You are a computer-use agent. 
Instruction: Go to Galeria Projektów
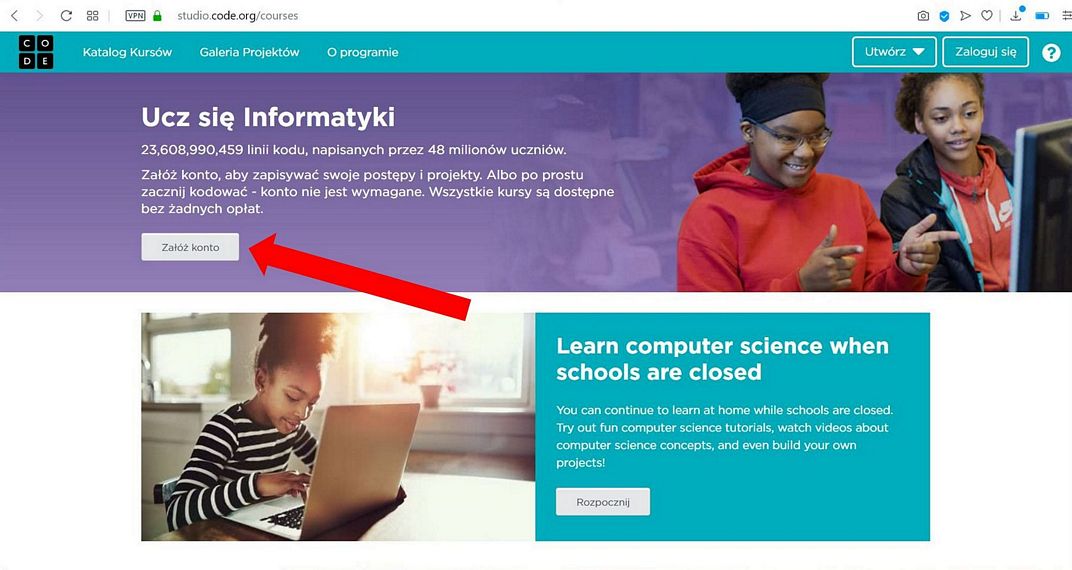pyautogui.click(x=250, y=52)
